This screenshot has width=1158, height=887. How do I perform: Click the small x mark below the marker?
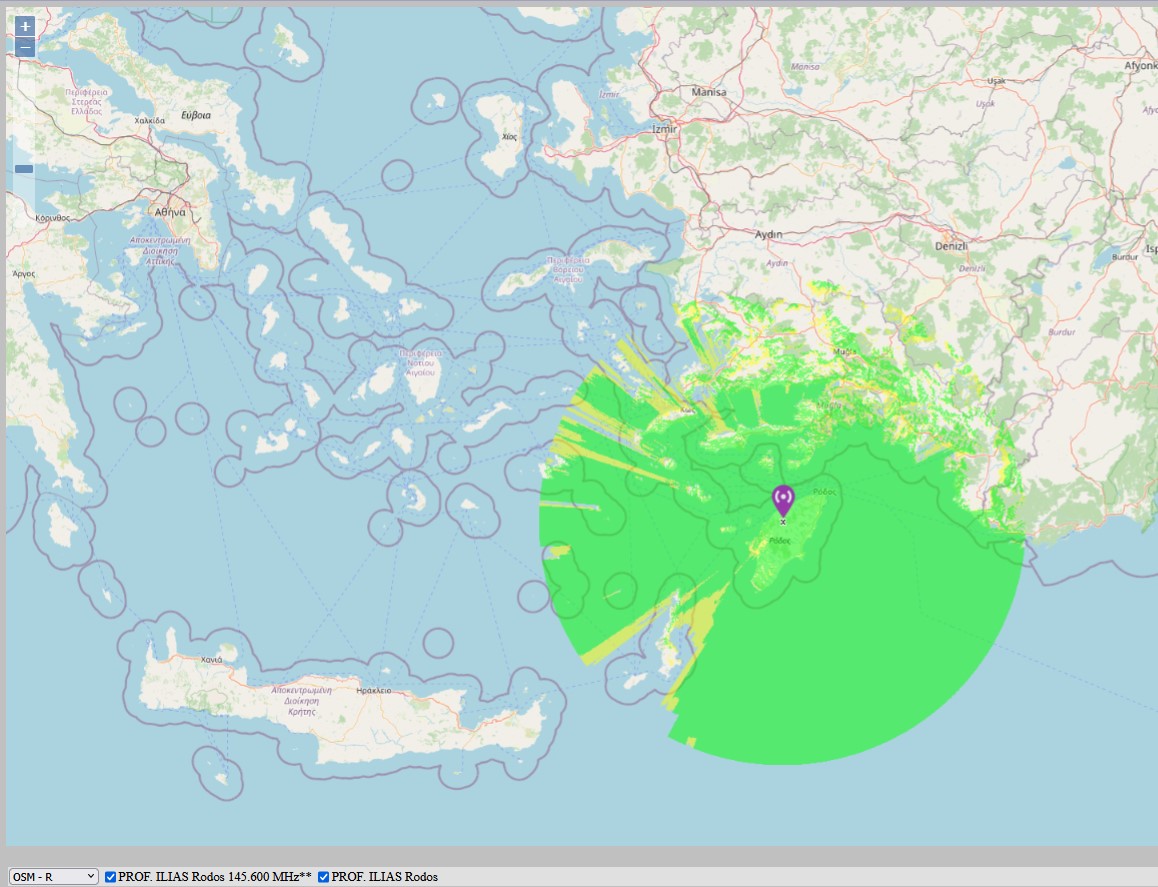click(783, 522)
